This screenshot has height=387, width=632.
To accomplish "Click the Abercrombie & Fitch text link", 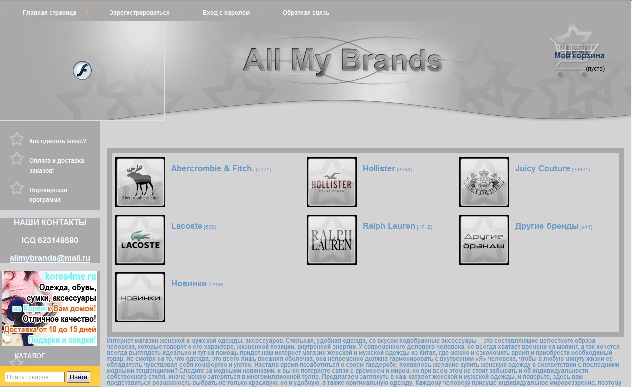I will pyautogui.click(x=212, y=168).
